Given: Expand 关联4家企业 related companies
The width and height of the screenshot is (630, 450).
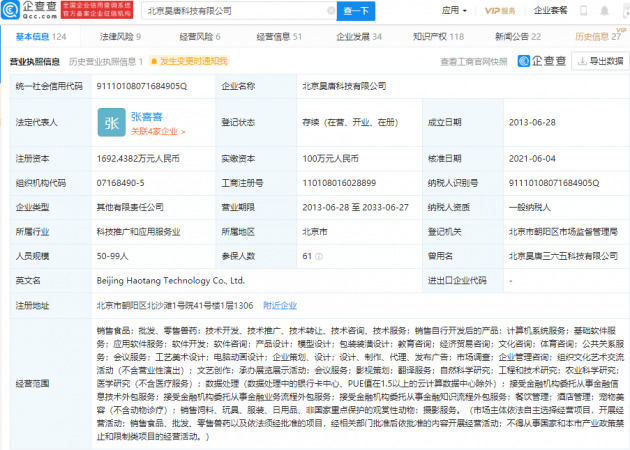Looking at the screenshot, I should point(158,131).
